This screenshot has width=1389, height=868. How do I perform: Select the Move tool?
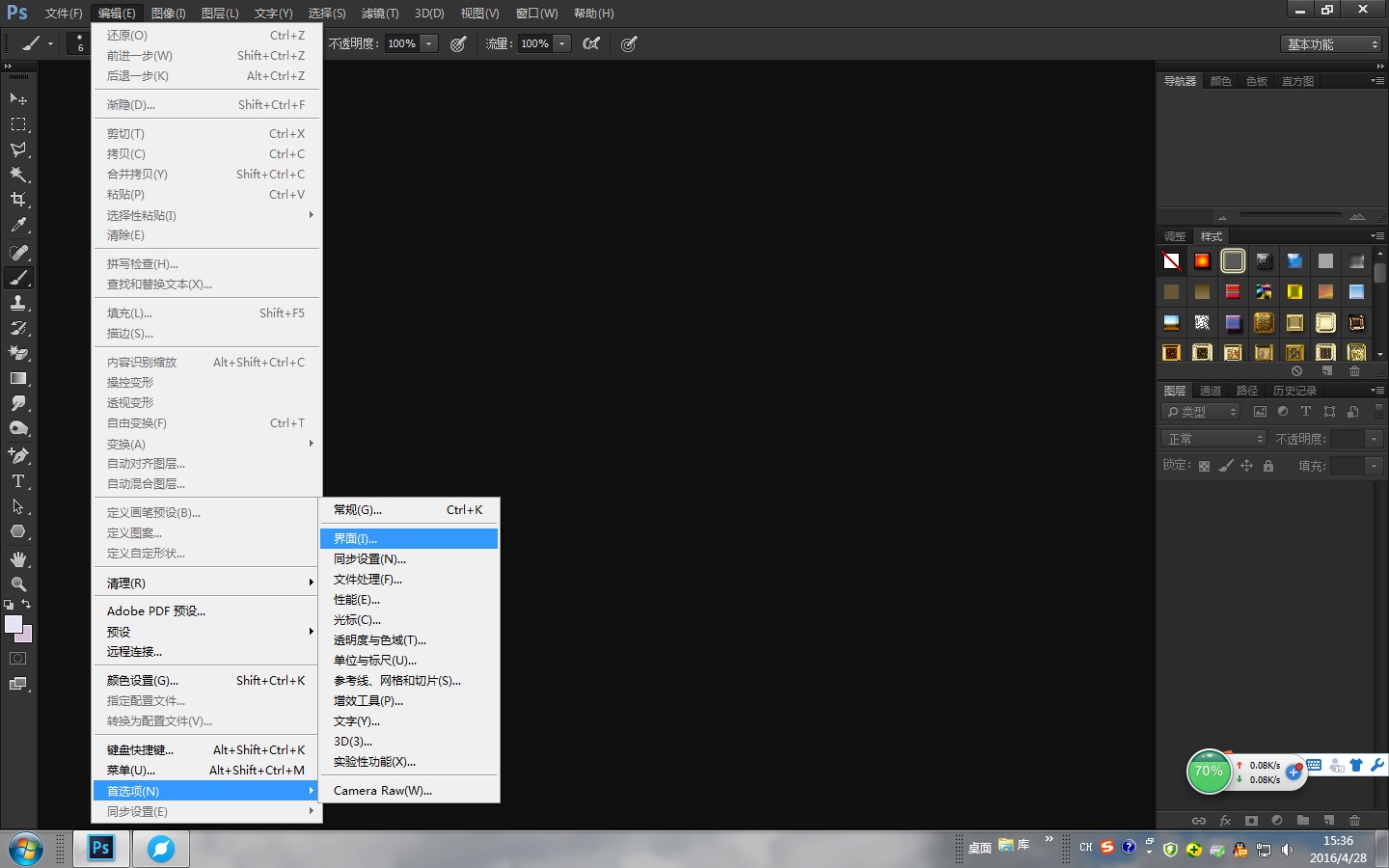pyautogui.click(x=18, y=99)
